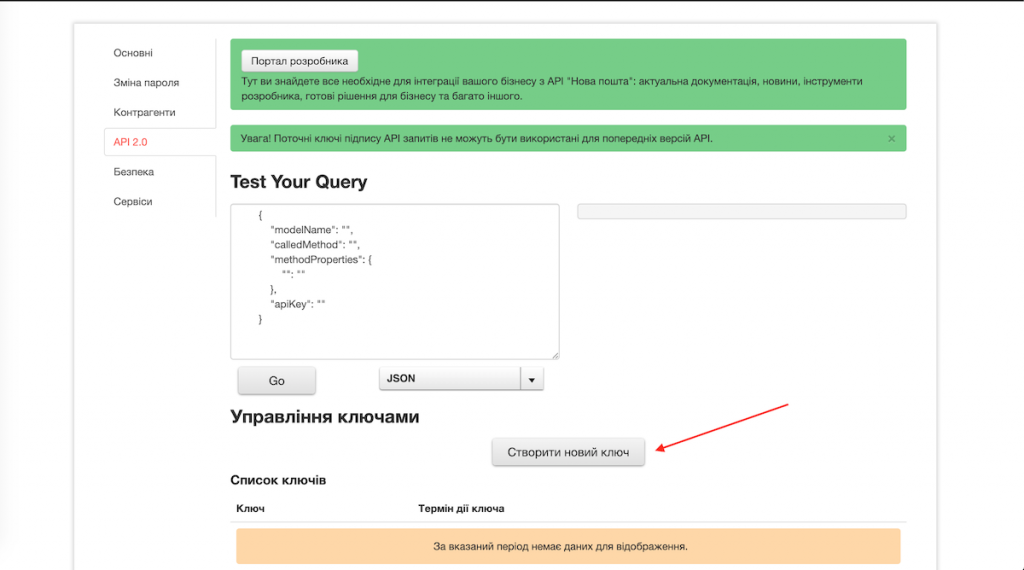Open the Безпека settings section
Image resolution: width=1024 pixels, height=570 pixels.
point(134,172)
